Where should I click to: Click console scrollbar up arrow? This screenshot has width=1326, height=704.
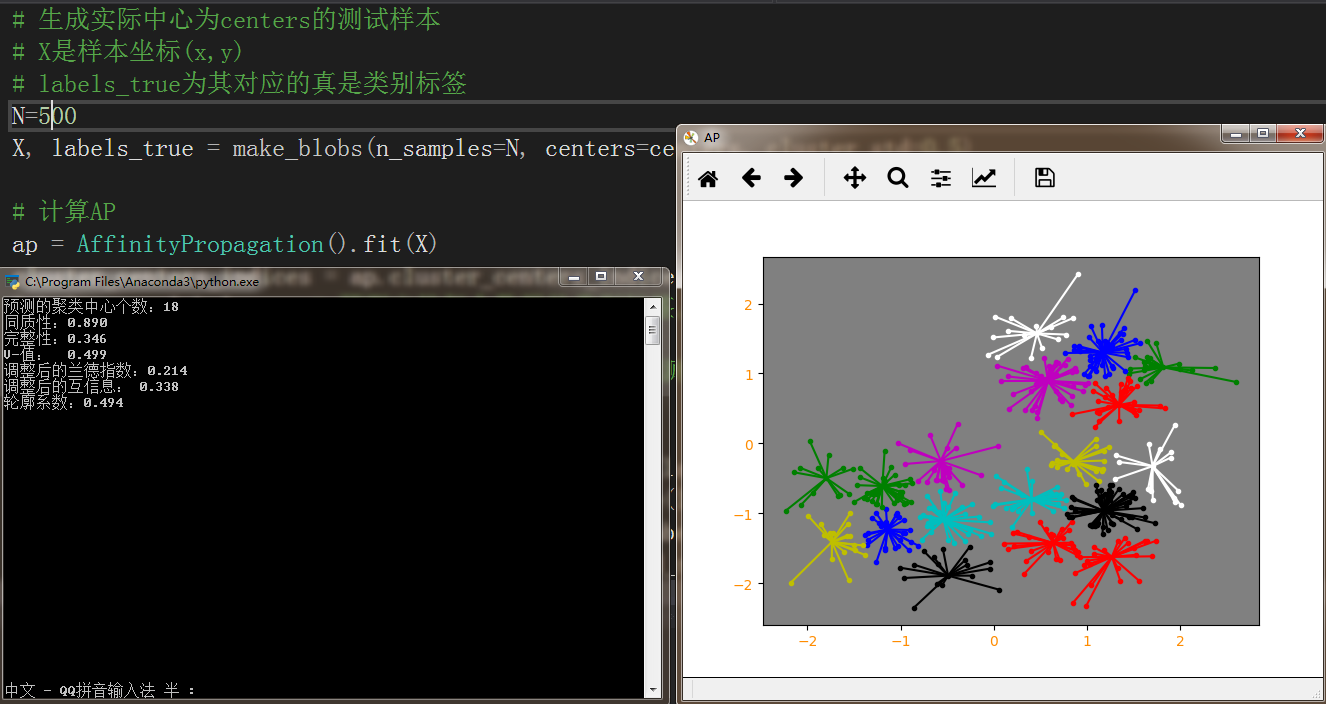point(654,306)
